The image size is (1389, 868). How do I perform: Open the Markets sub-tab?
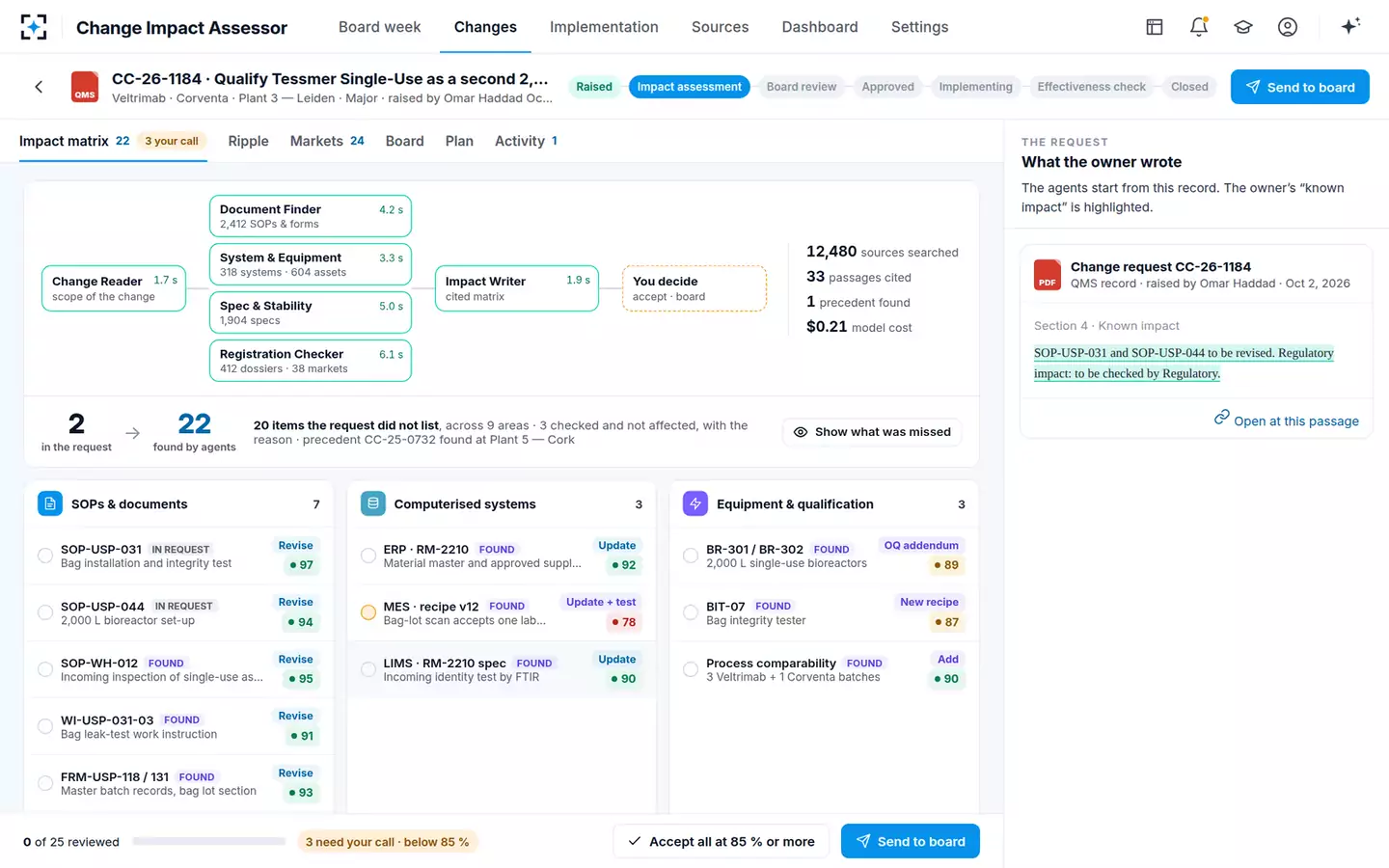[x=327, y=141]
